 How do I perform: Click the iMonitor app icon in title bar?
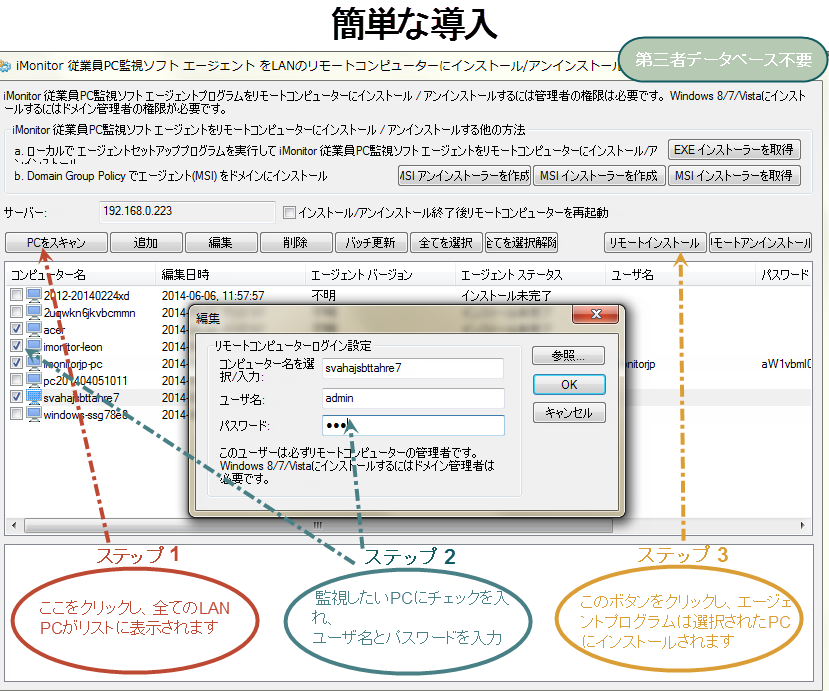tap(5, 66)
